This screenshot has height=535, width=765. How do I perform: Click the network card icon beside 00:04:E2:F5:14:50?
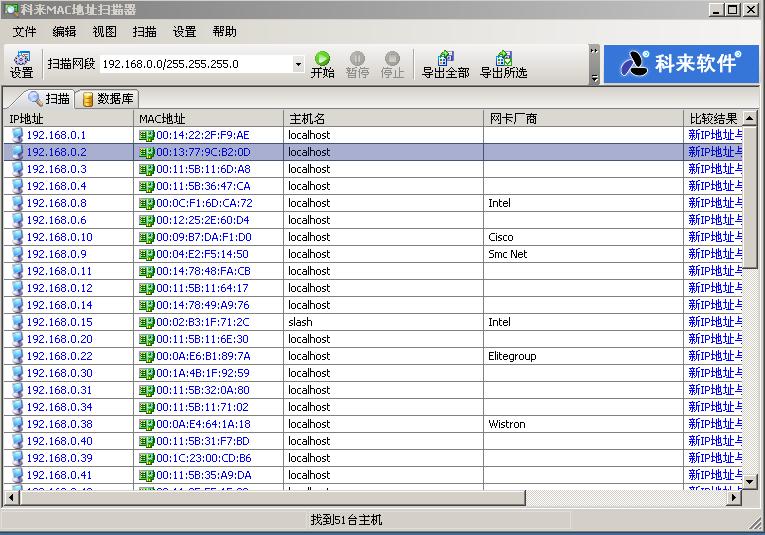pos(146,255)
